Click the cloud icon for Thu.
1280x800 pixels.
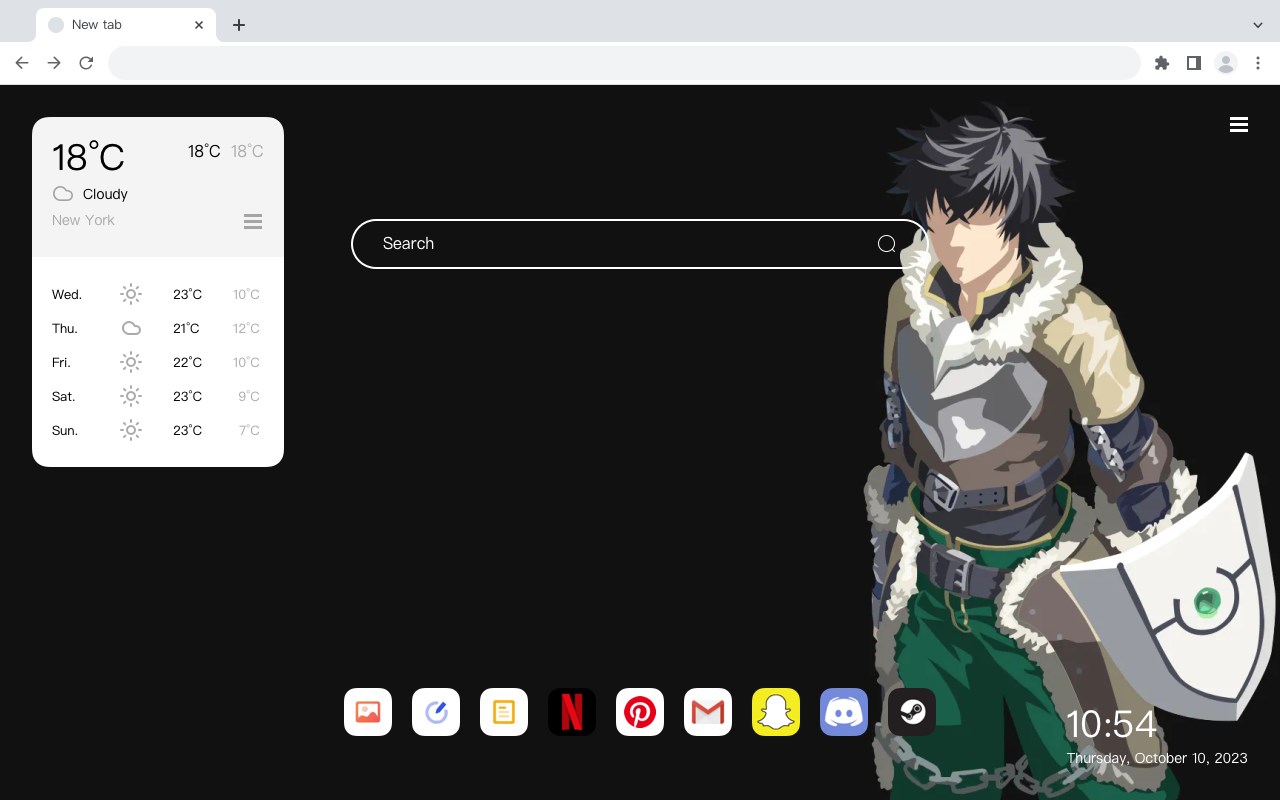[x=131, y=328]
